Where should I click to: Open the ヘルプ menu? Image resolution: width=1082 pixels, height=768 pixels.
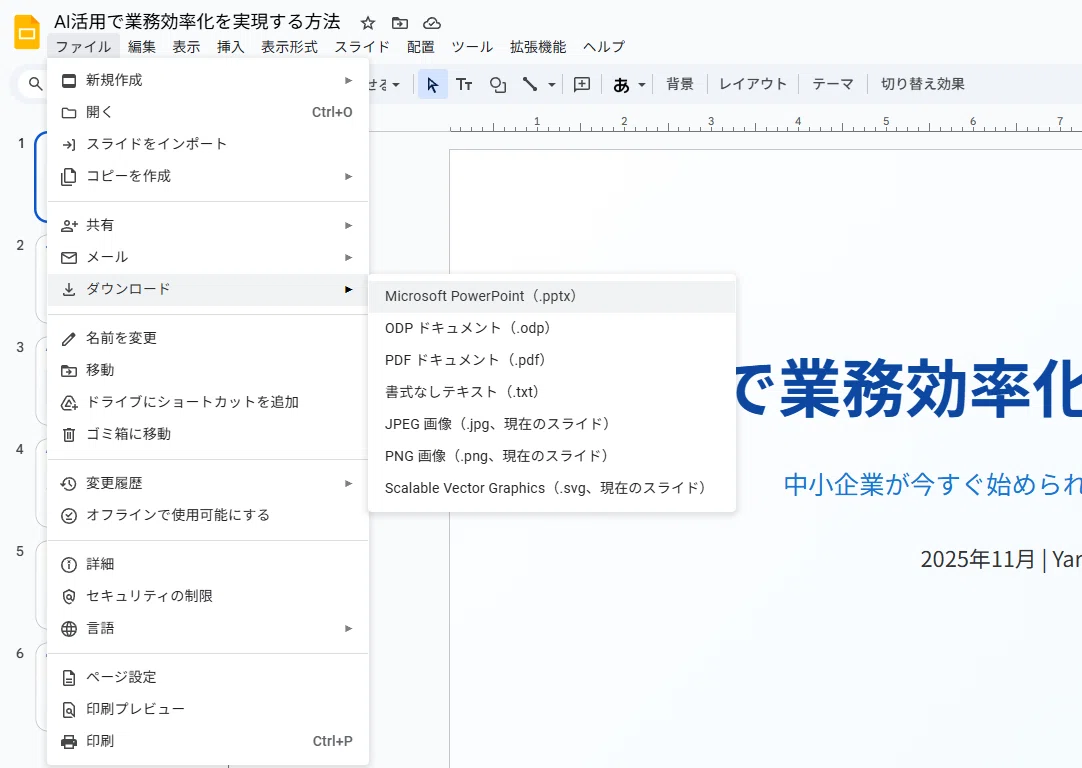pyautogui.click(x=604, y=46)
